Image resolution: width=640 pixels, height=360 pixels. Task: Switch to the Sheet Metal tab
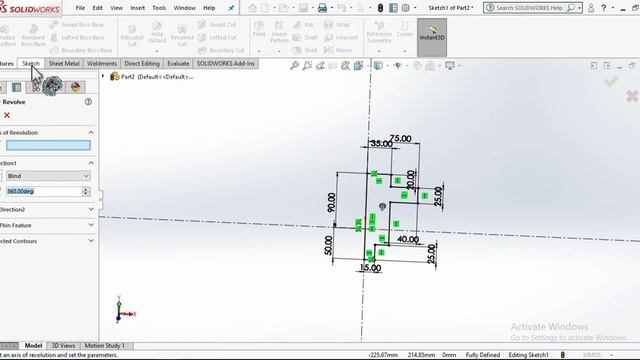[64, 63]
